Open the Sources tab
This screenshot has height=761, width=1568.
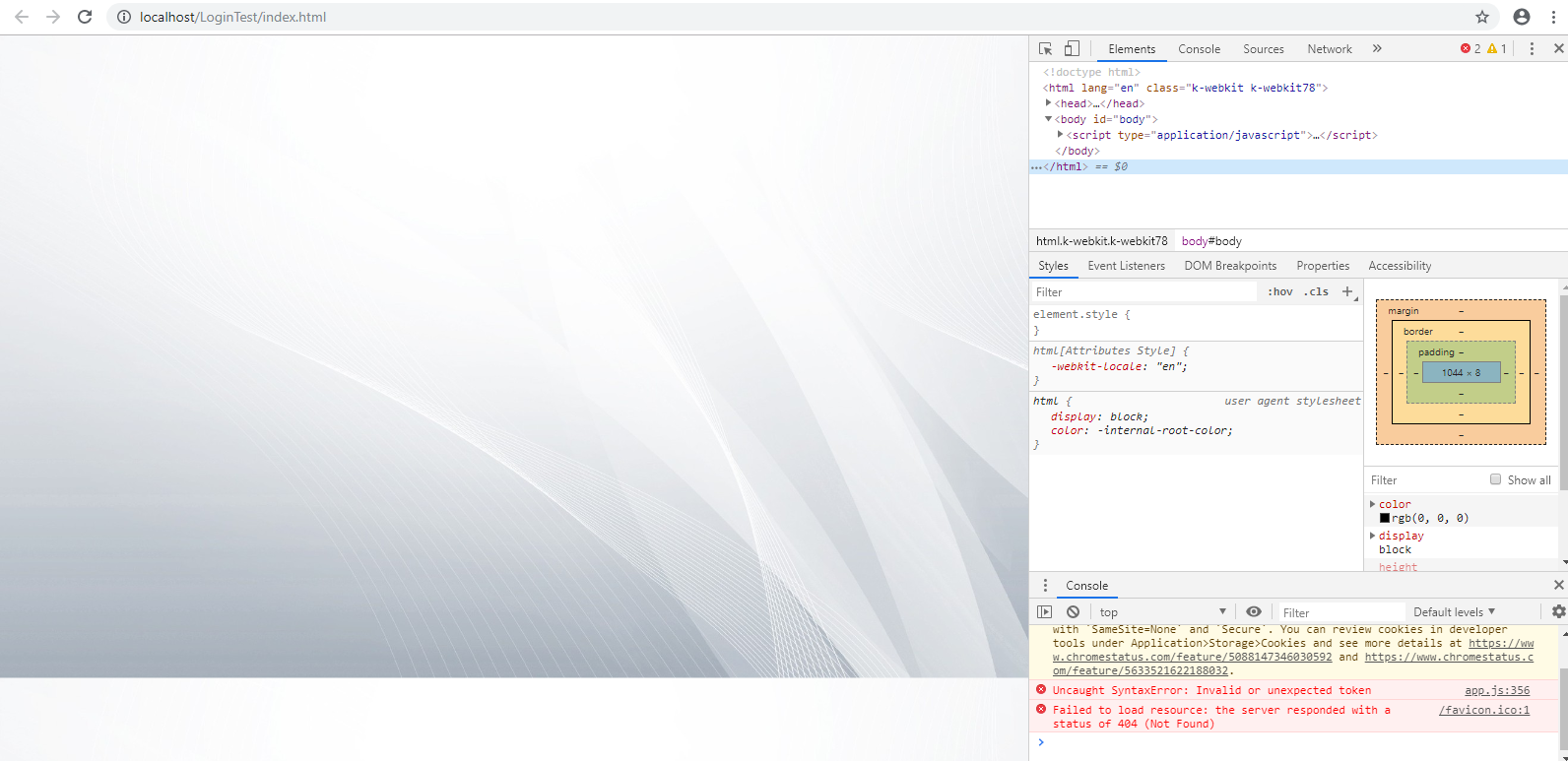click(x=1264, y=49)
